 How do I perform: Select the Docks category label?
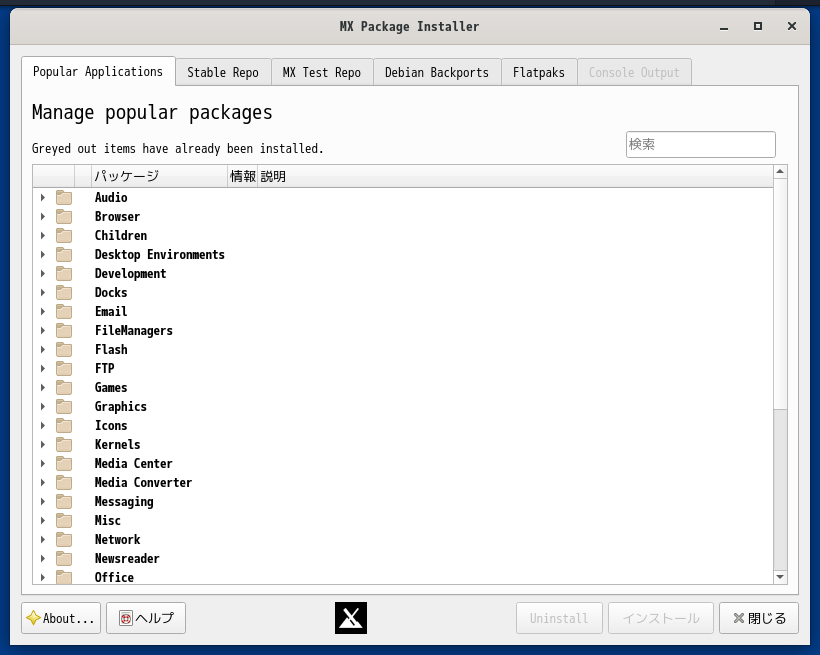coord(111,292)
